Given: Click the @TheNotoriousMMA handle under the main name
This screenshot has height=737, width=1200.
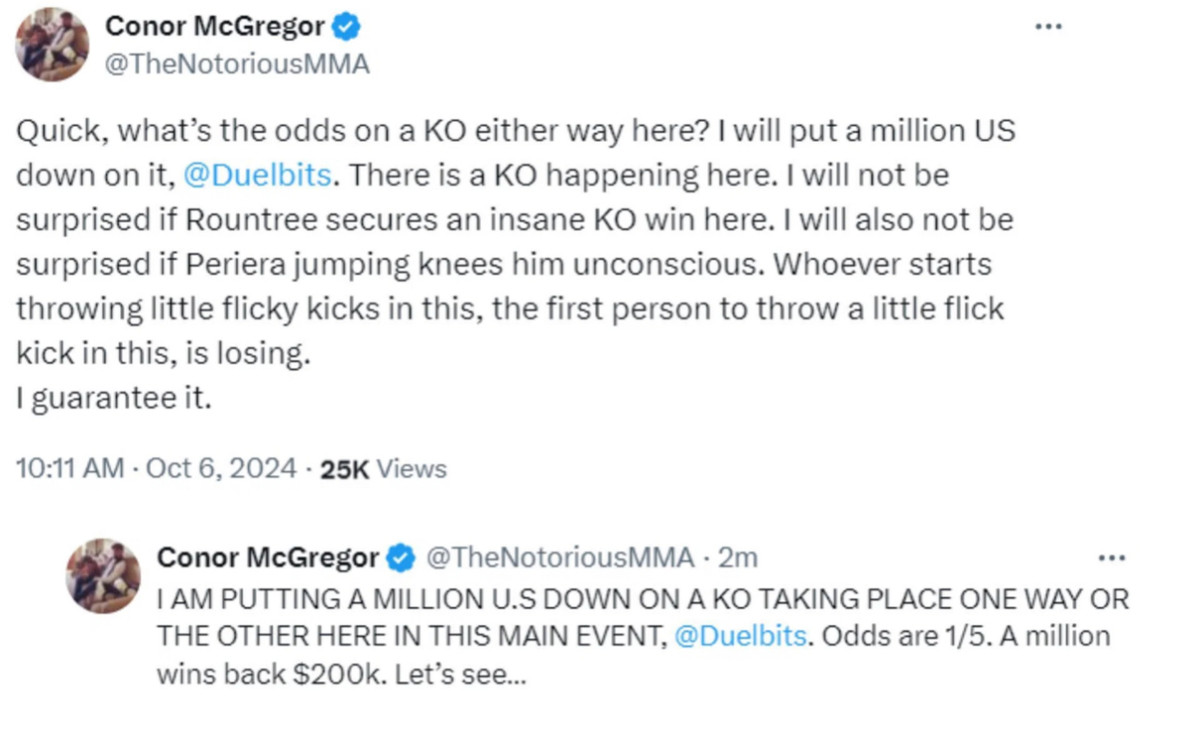Looking at the screenshot, I should coord(237,65).
